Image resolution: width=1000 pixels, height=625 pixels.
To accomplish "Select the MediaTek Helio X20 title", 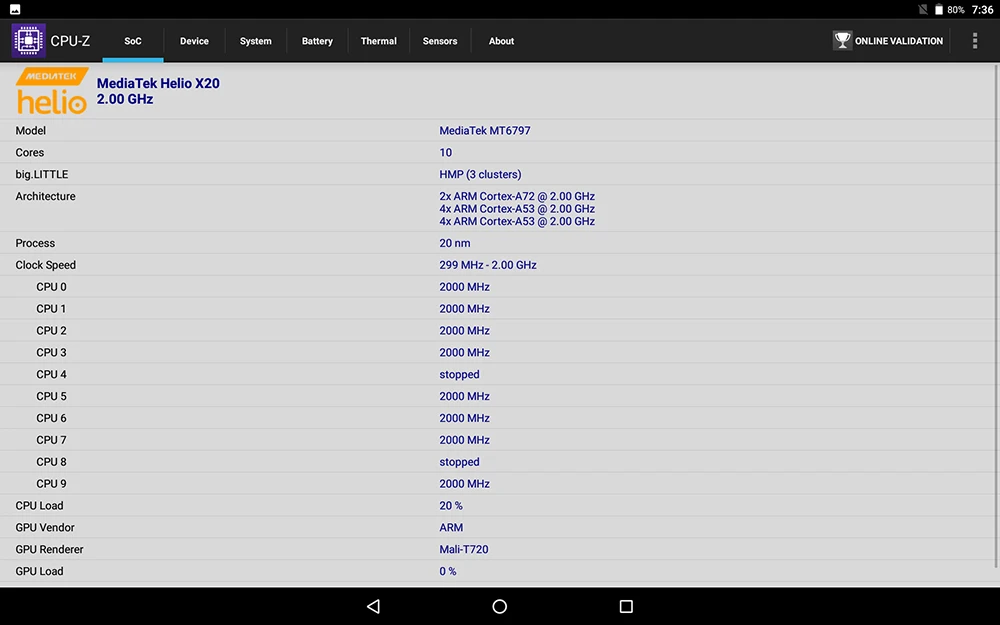I will click(x=158, y=84).
